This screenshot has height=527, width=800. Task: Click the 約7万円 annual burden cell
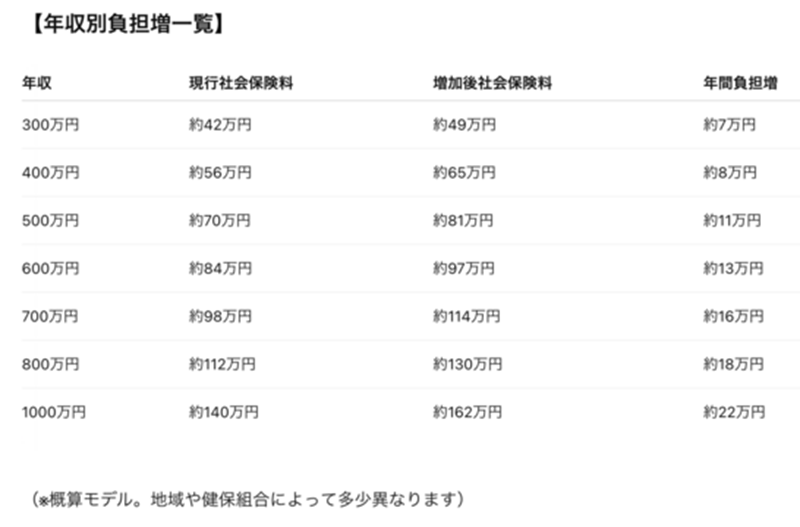(x=729, y=125)
